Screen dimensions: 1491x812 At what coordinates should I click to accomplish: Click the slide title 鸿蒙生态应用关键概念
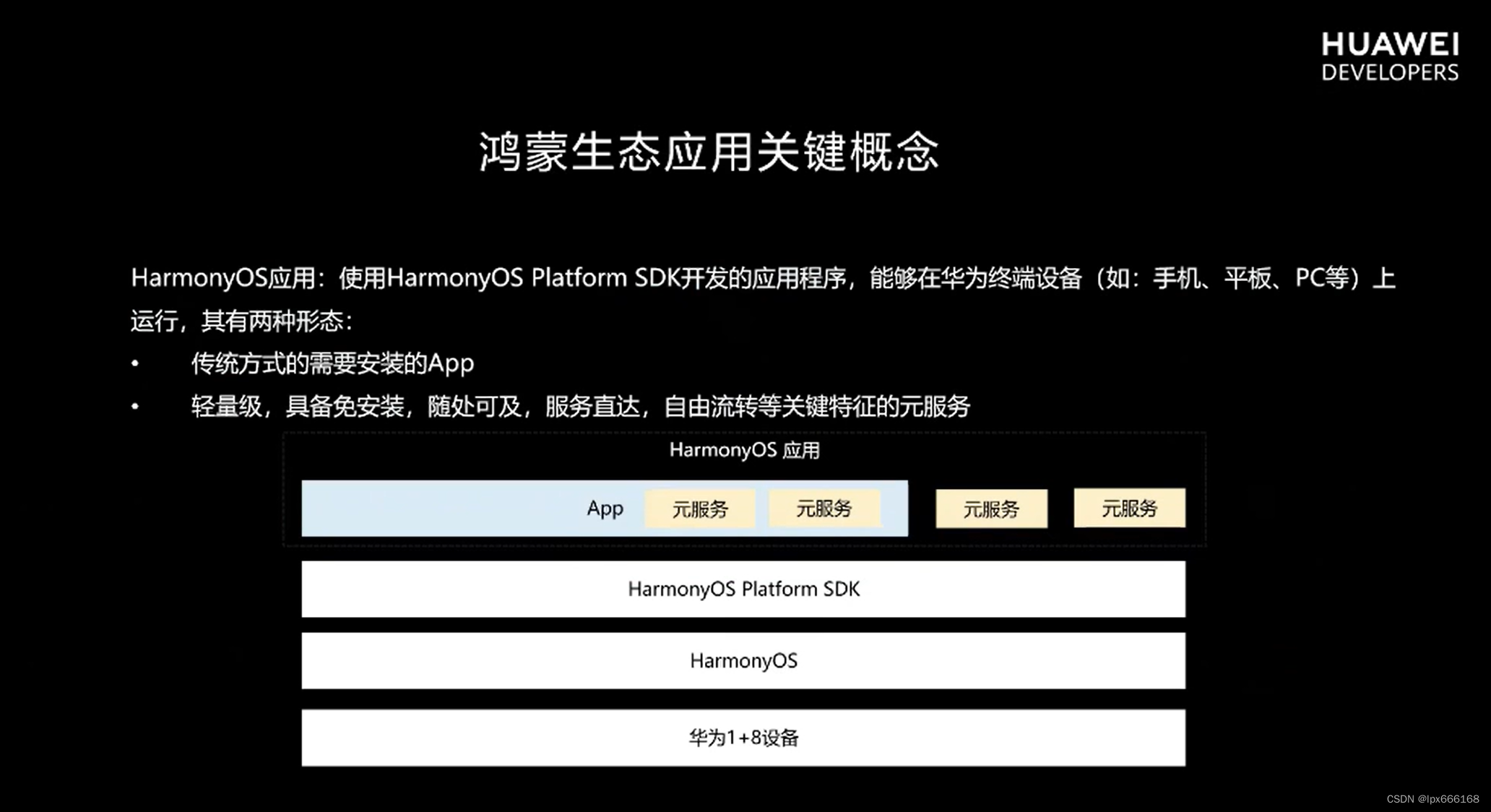coord(709,150)
